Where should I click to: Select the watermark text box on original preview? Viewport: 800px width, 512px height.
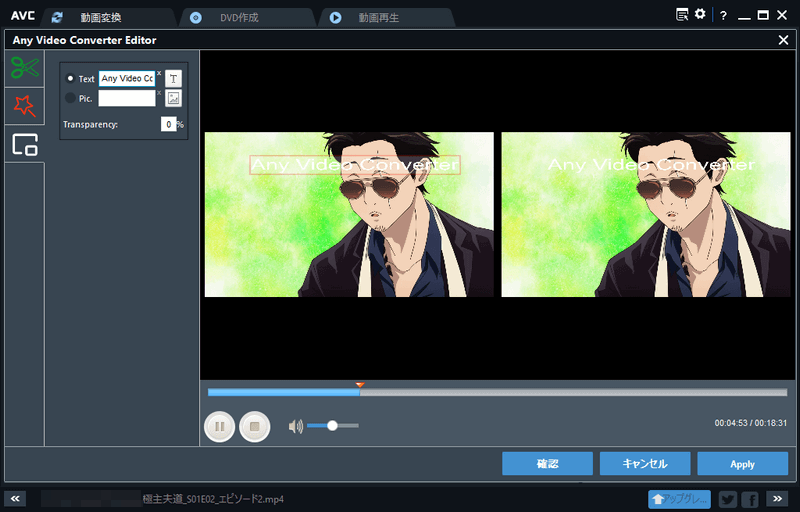[x=355, y=165]
